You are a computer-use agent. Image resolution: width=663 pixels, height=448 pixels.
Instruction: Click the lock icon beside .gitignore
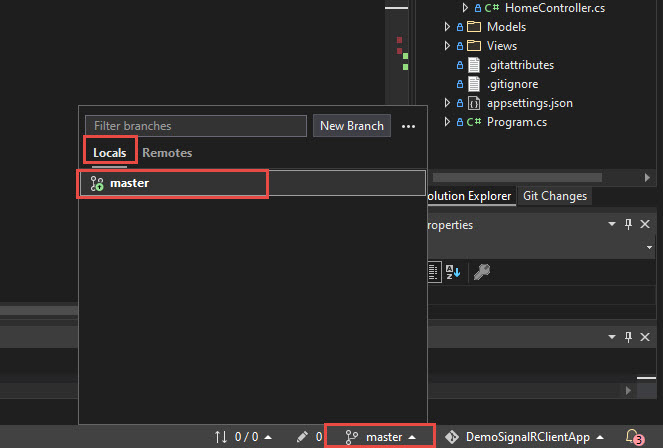pyautogui.click(x=460, y=85)
